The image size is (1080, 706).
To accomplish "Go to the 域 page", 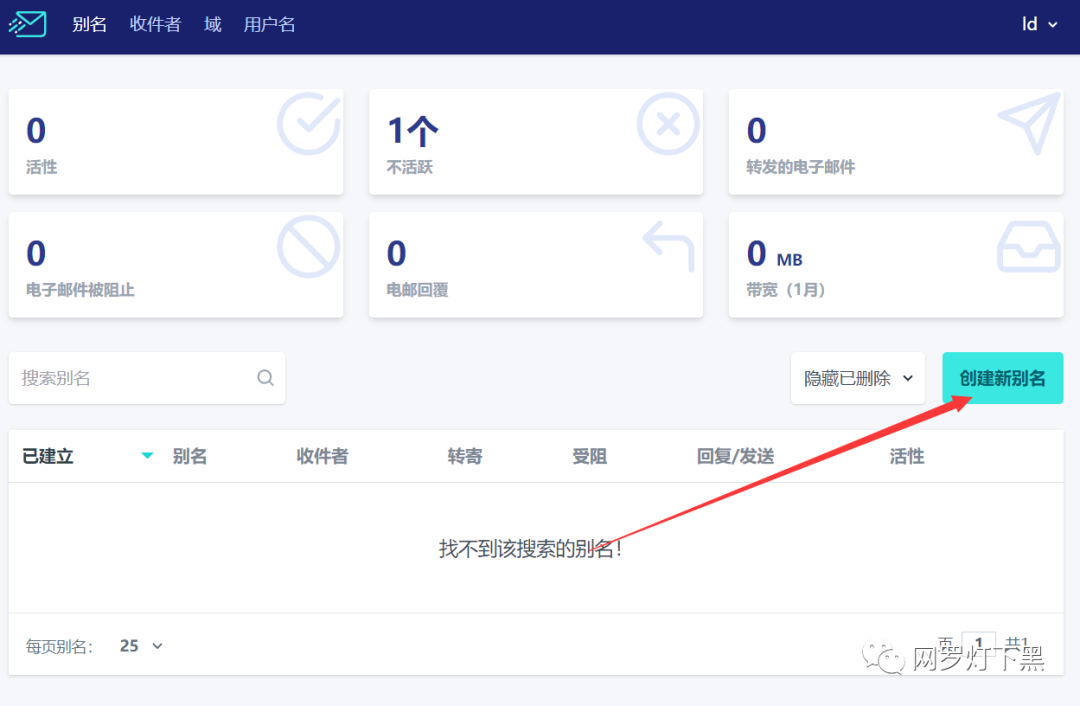I will [x=213, y=25].
